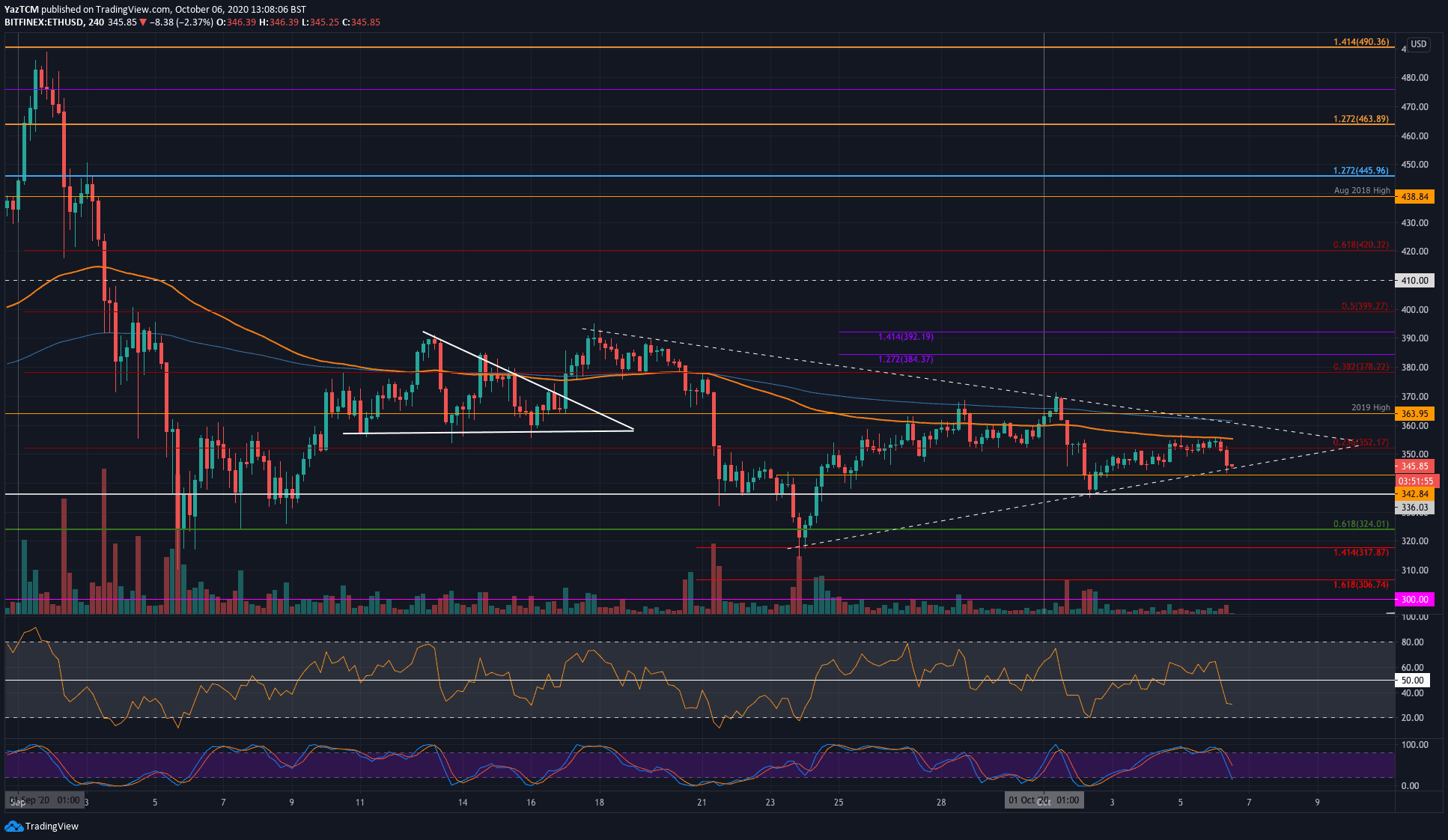This screenshot has width=1448, height=840.
Task: Click the TradingView logo icon
Action: (x=13, y=826)
